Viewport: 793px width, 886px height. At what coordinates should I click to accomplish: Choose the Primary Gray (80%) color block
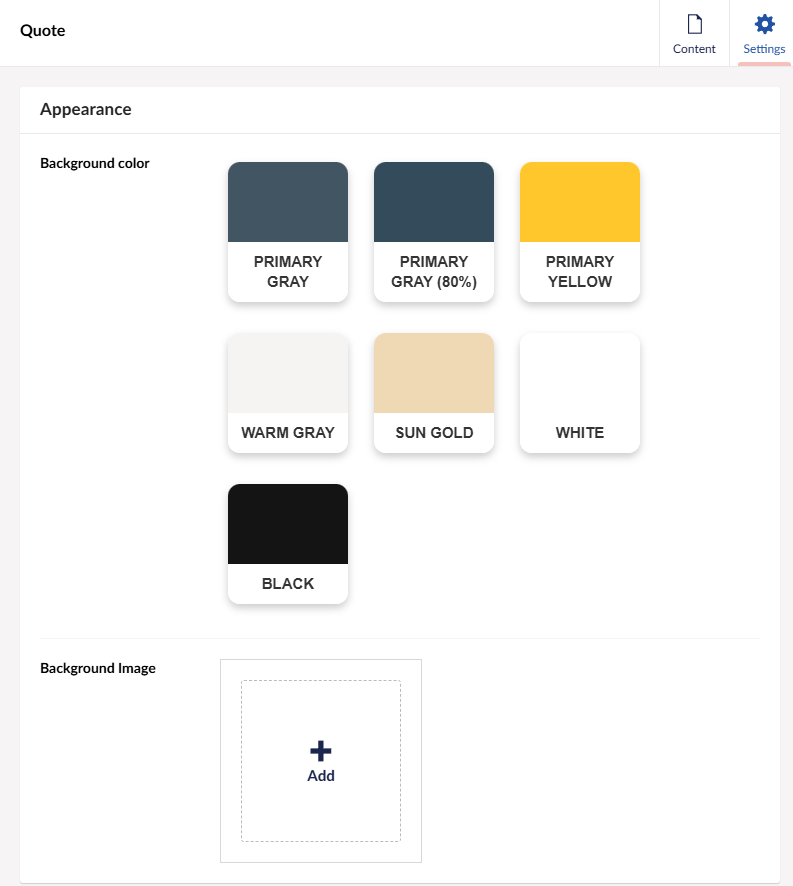pos(434,203)
